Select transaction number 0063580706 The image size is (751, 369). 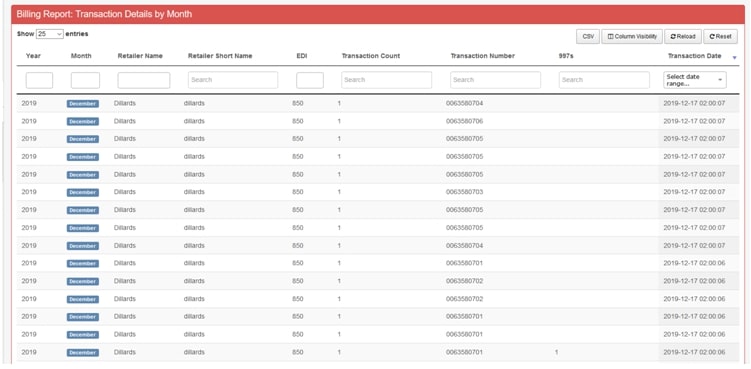464,121
